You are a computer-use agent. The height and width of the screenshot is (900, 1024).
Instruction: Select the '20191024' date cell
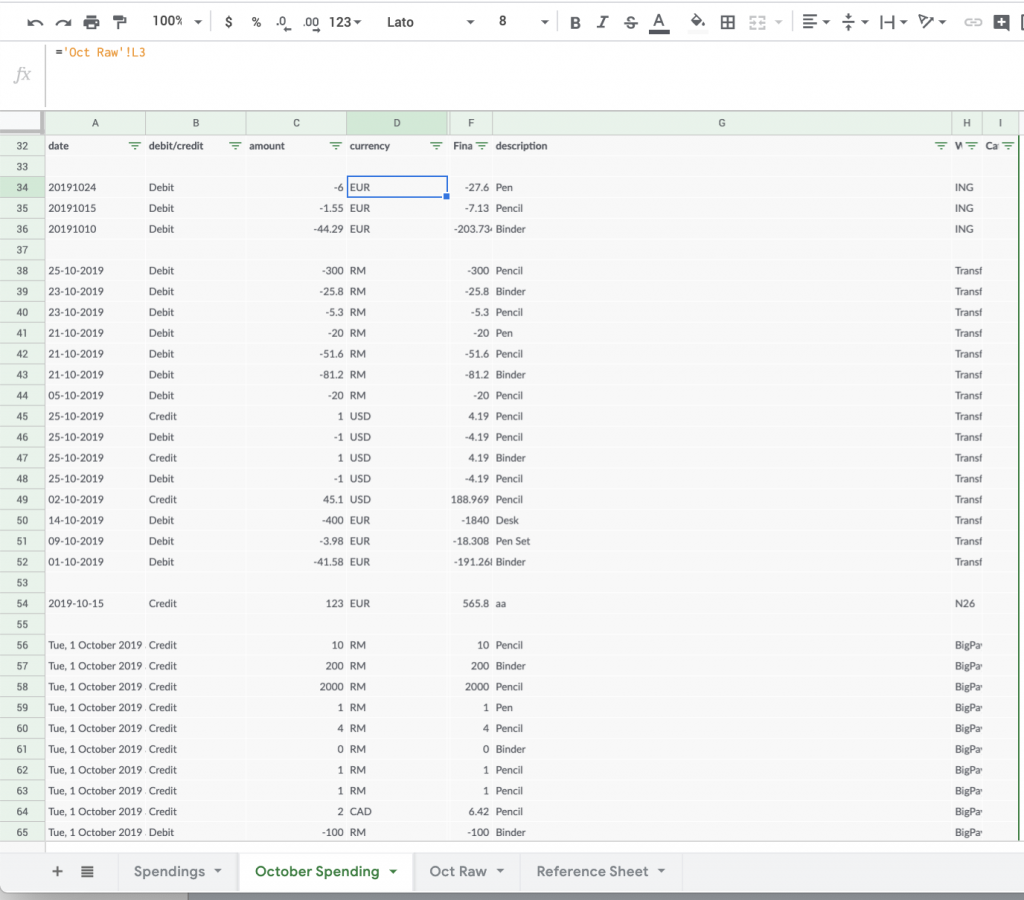[95, 187]
